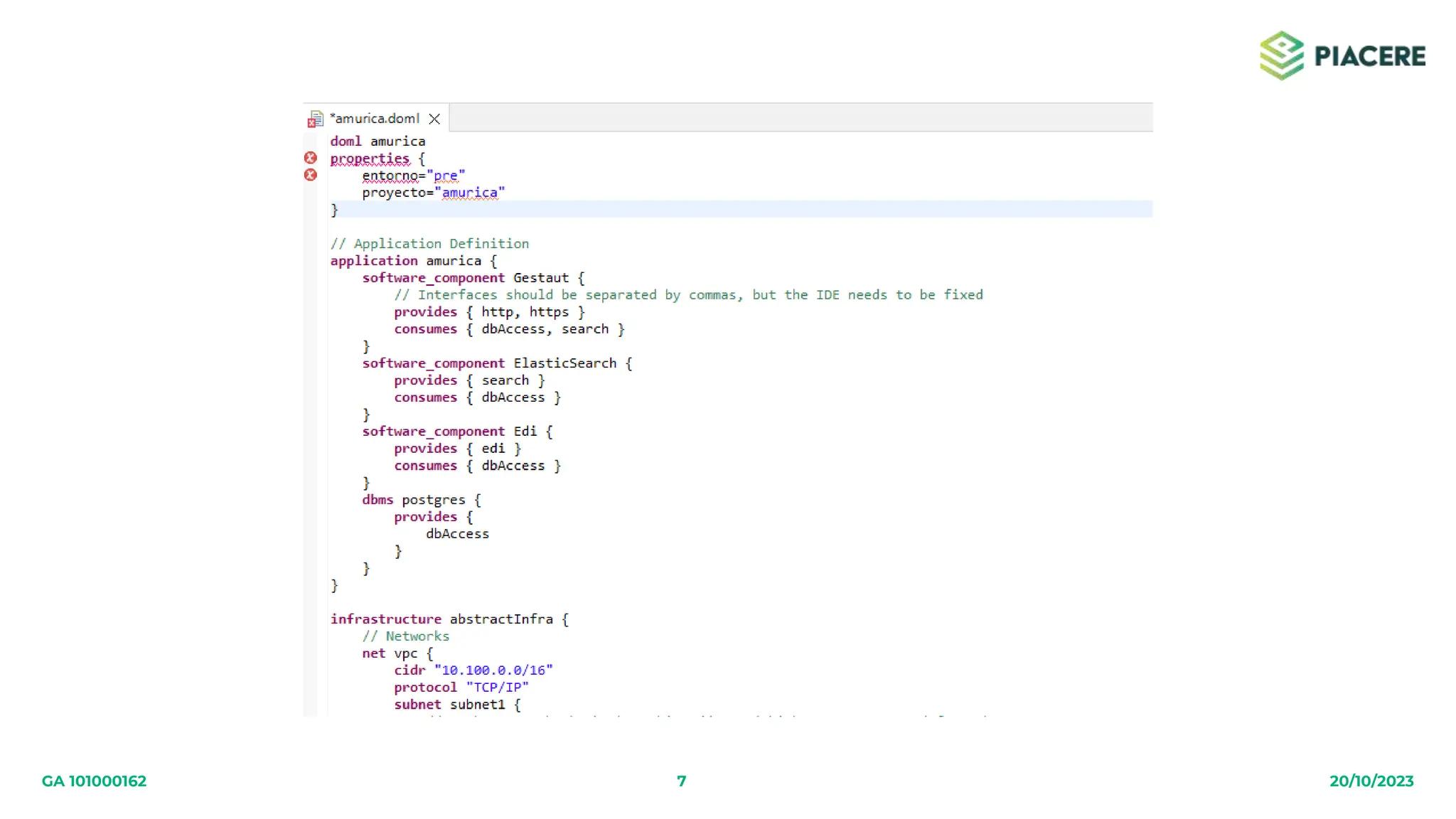Screen dimensions: 1456x819
Task: Click the "pre" string value
Action: pyautogui.click(x=446, y=176)
